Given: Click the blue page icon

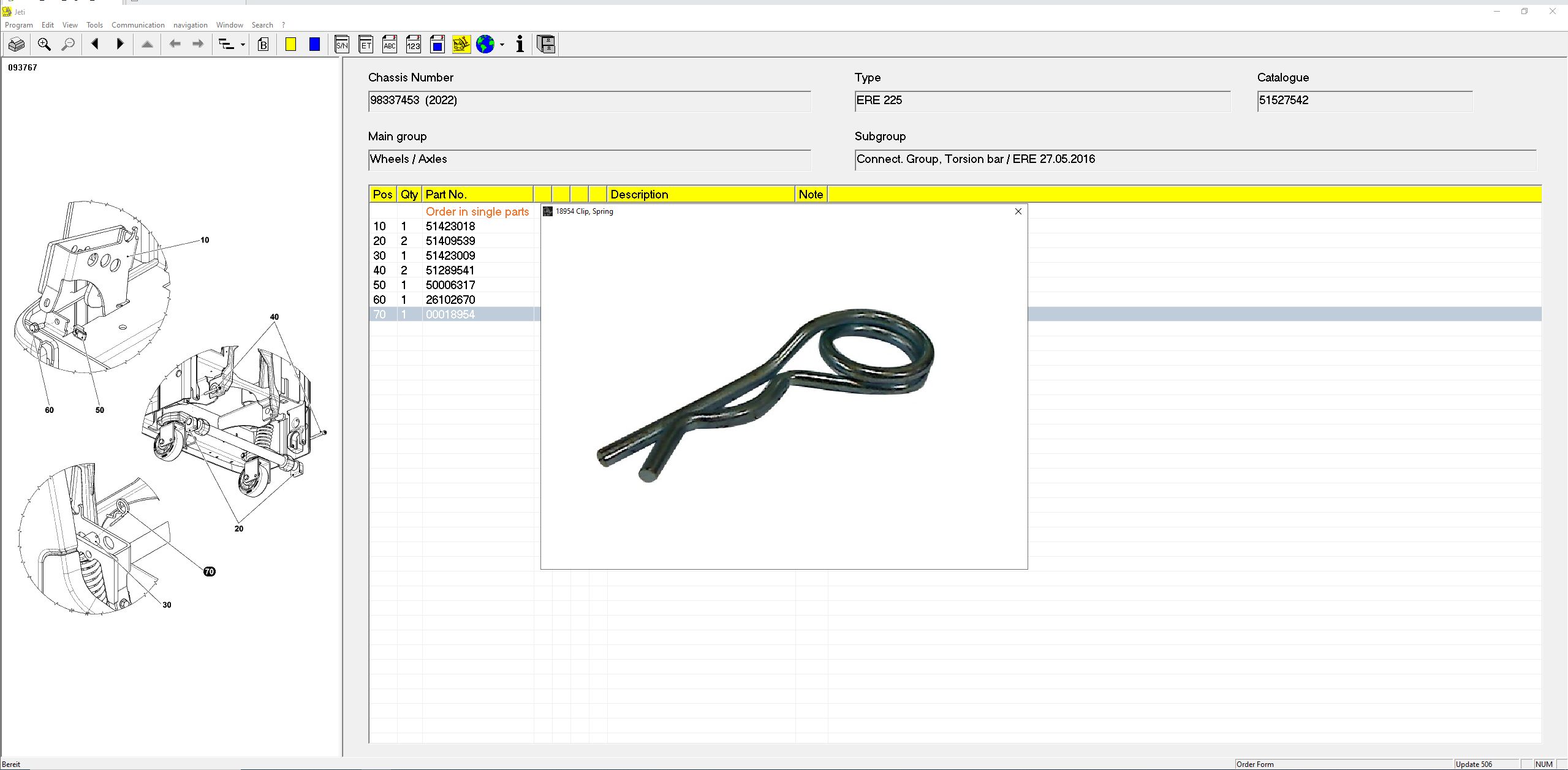Looking at the screenshot, I should 315,44.
